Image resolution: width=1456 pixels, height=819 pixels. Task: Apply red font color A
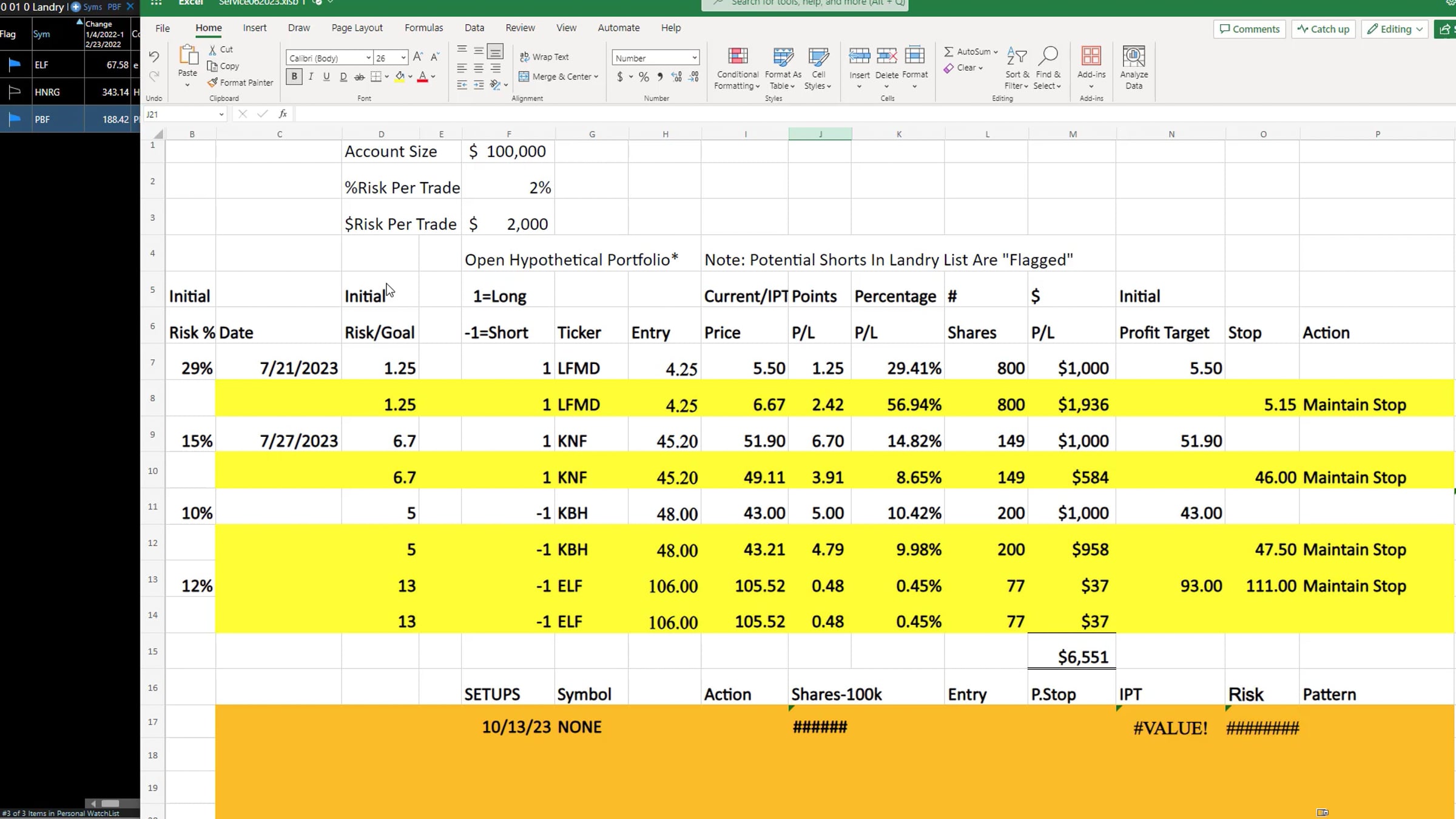pyautogui.click(x=423, y=76)
